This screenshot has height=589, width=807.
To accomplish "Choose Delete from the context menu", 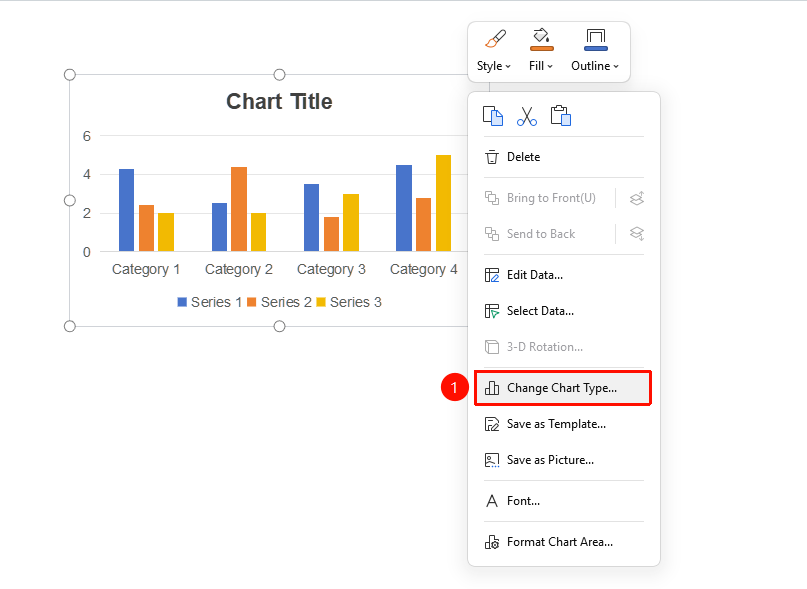I will pyautogui.click(x=564, y=157).
